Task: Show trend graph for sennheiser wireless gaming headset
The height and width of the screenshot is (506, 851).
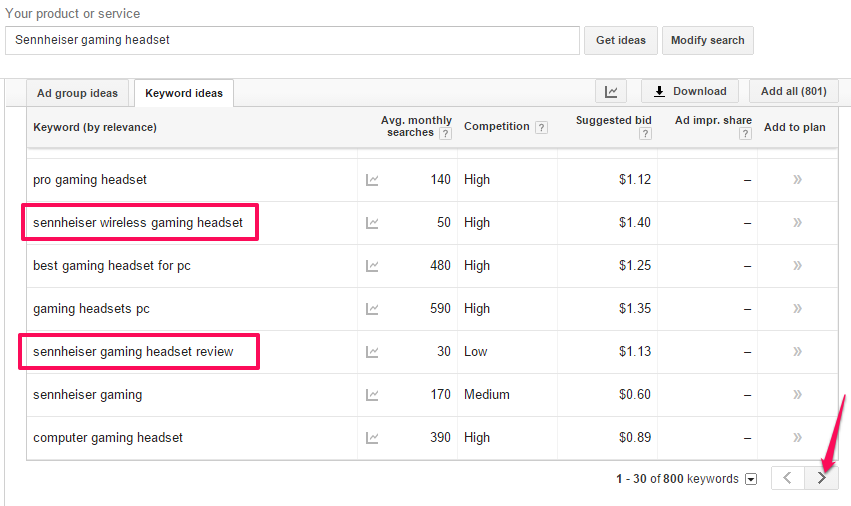Action: coord(372,223)
